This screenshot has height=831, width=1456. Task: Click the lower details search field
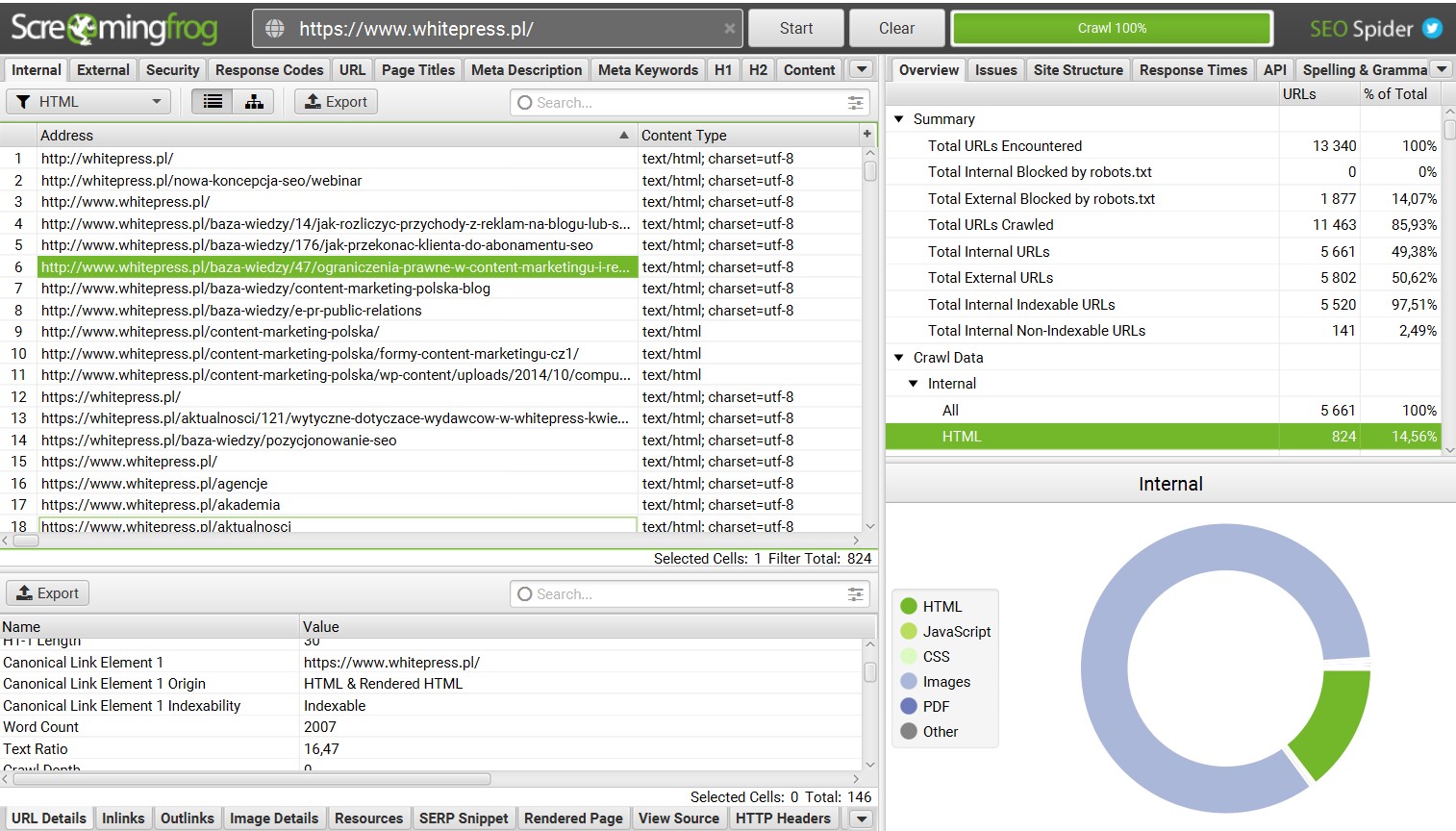click(690, 594)
